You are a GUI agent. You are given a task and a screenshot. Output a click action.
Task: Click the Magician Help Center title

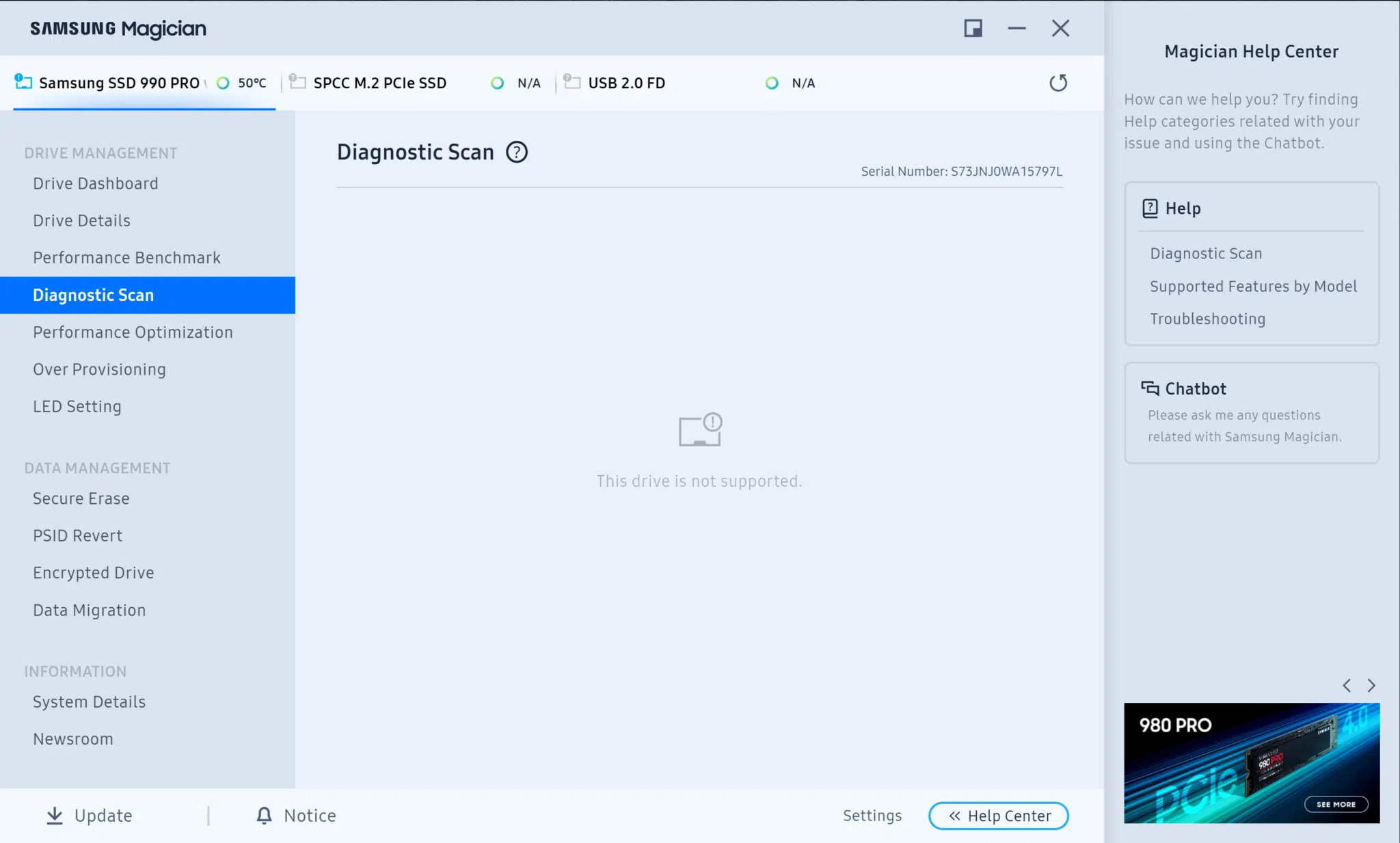pyautogui.click(x=1252, y=51)
